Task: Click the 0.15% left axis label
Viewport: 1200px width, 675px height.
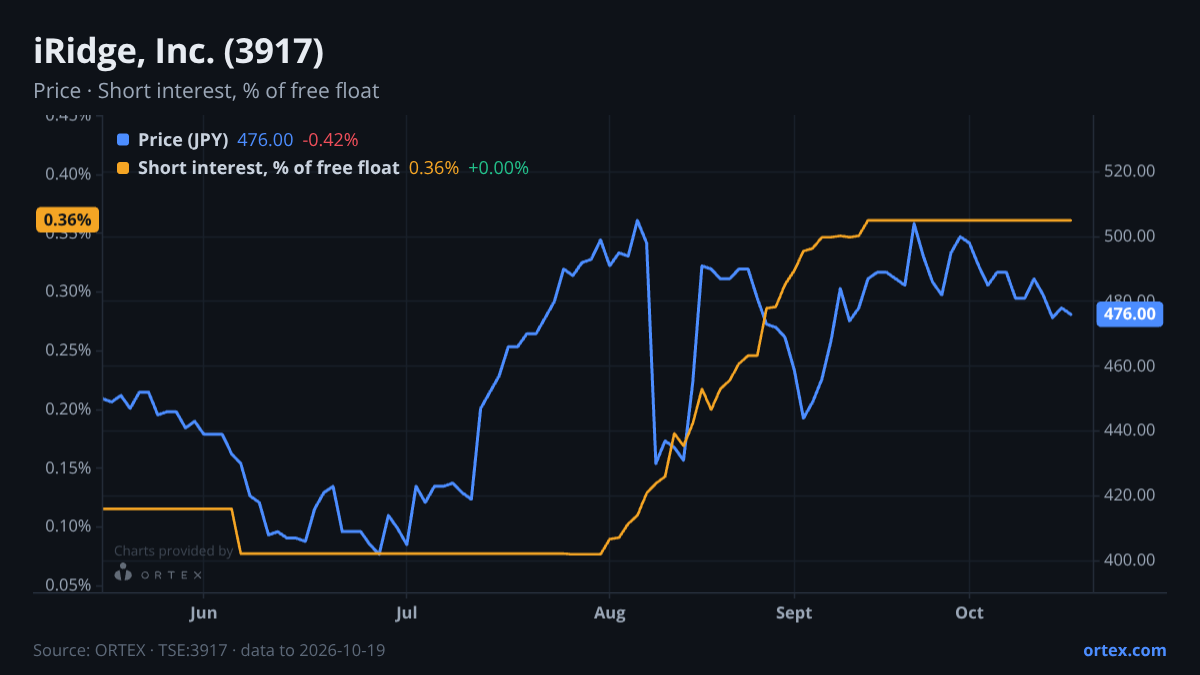Action: click(x=69, y=468)
